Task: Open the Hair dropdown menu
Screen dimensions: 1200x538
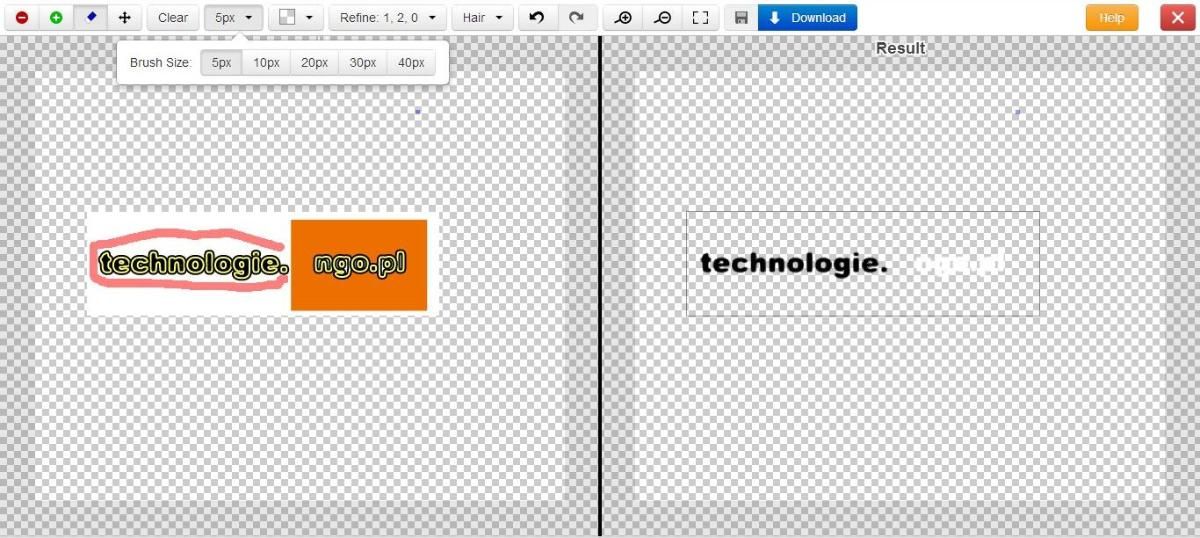Action: point(482,18)
